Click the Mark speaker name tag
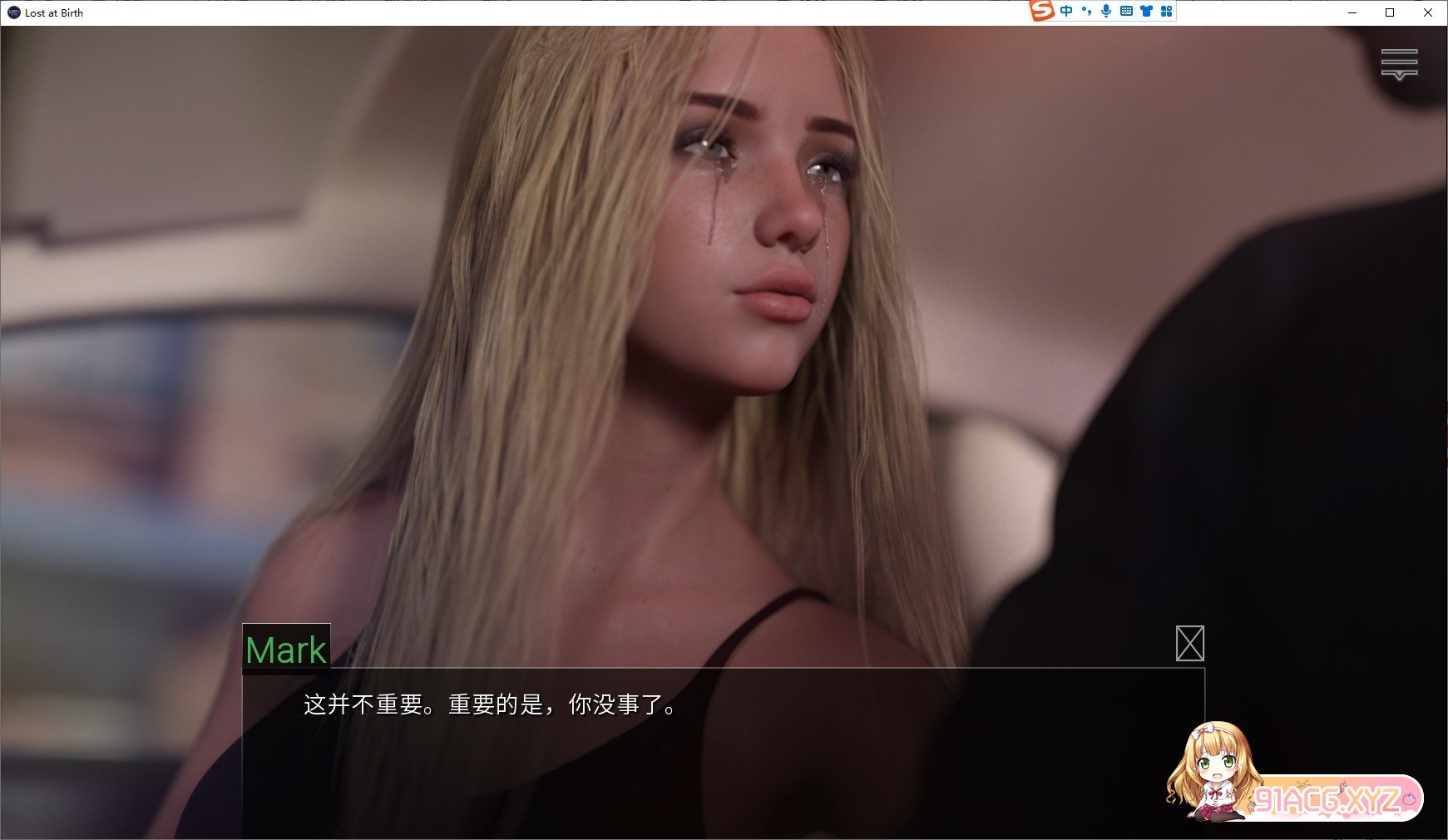Image resolution: width=1448 pixels, height=840 pixels. (286, 650)
